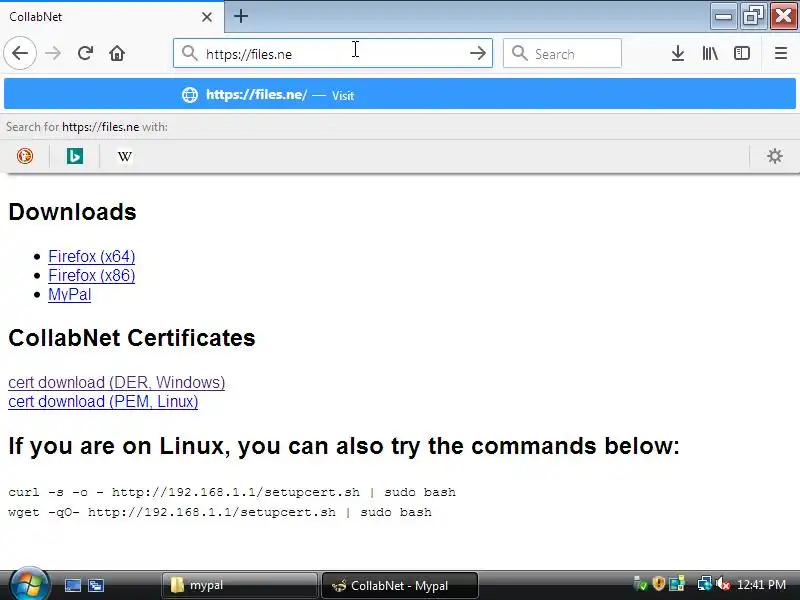Viewport: 800px width, 600px height.
Task: Click the curl setupcert.sh command text
Action: pyautogui.click(x=232, y=492)
